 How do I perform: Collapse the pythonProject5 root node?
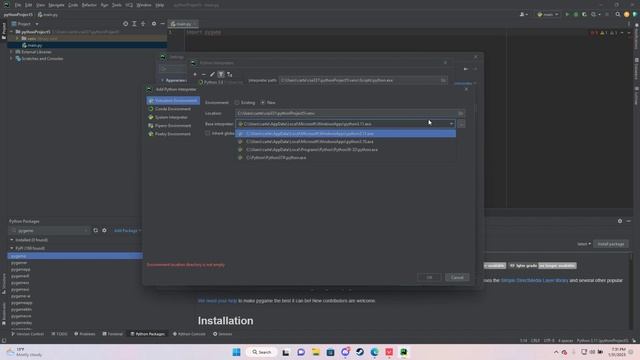(x=11, y=32)
